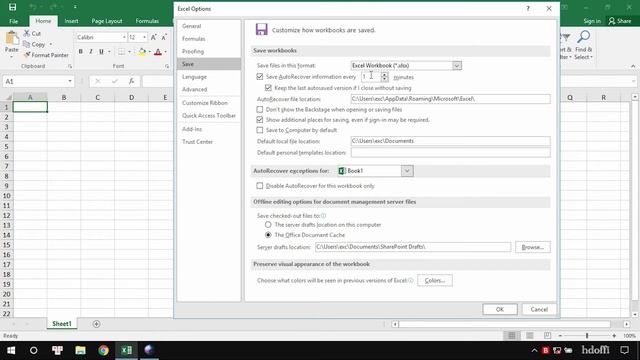Switch to Normal view icon in status bar

tap(511, 336)
